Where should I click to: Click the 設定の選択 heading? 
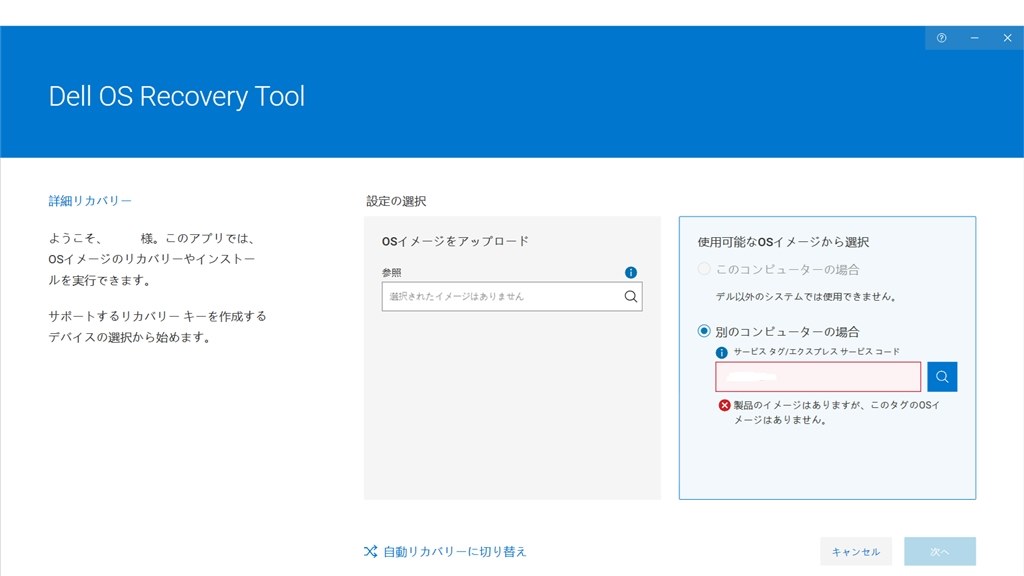click(x=396, y=201)
